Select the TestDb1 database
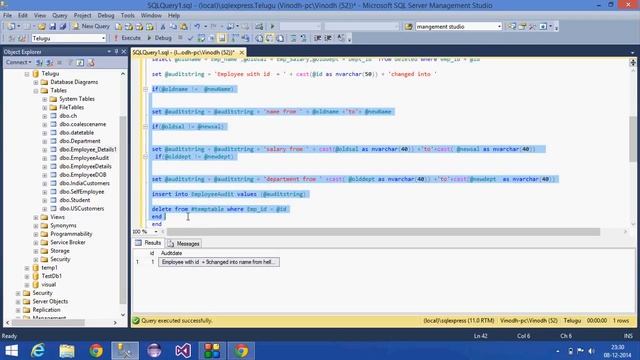Image resolution: width=640 pixels, height=360 pixels. tap(51, 276)
